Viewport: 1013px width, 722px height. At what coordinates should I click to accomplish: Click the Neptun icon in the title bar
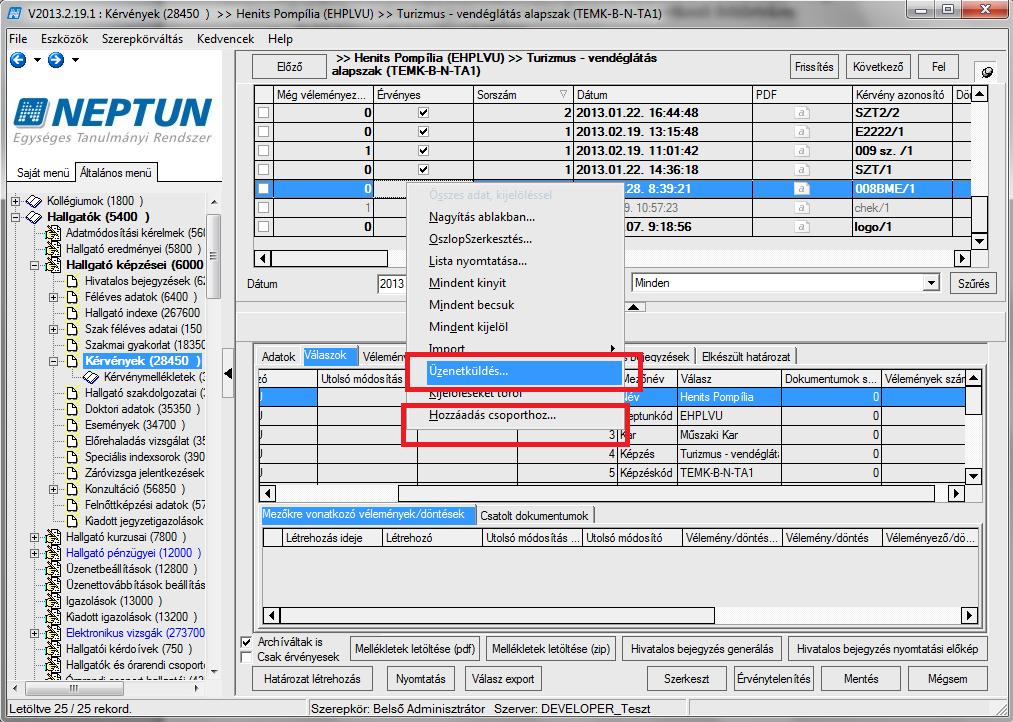[x=14, y=12]
